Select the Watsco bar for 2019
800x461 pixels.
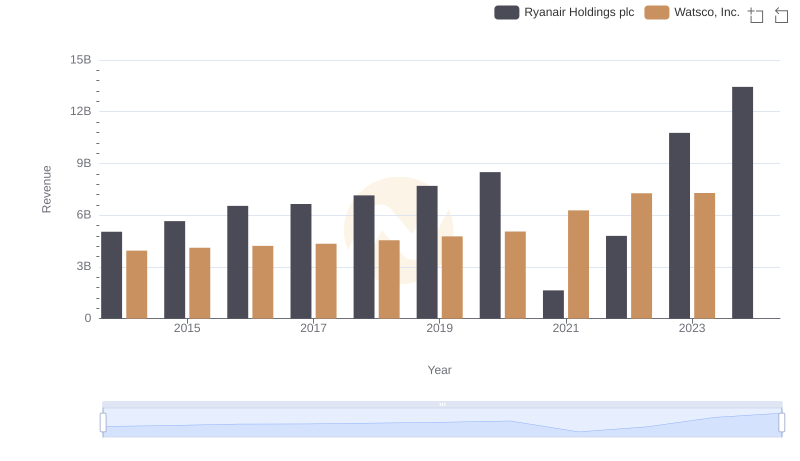452,277
